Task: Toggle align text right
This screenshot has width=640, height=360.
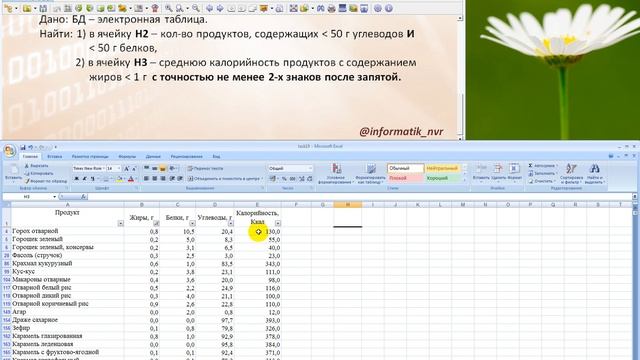Action: (x=163, y=179)
